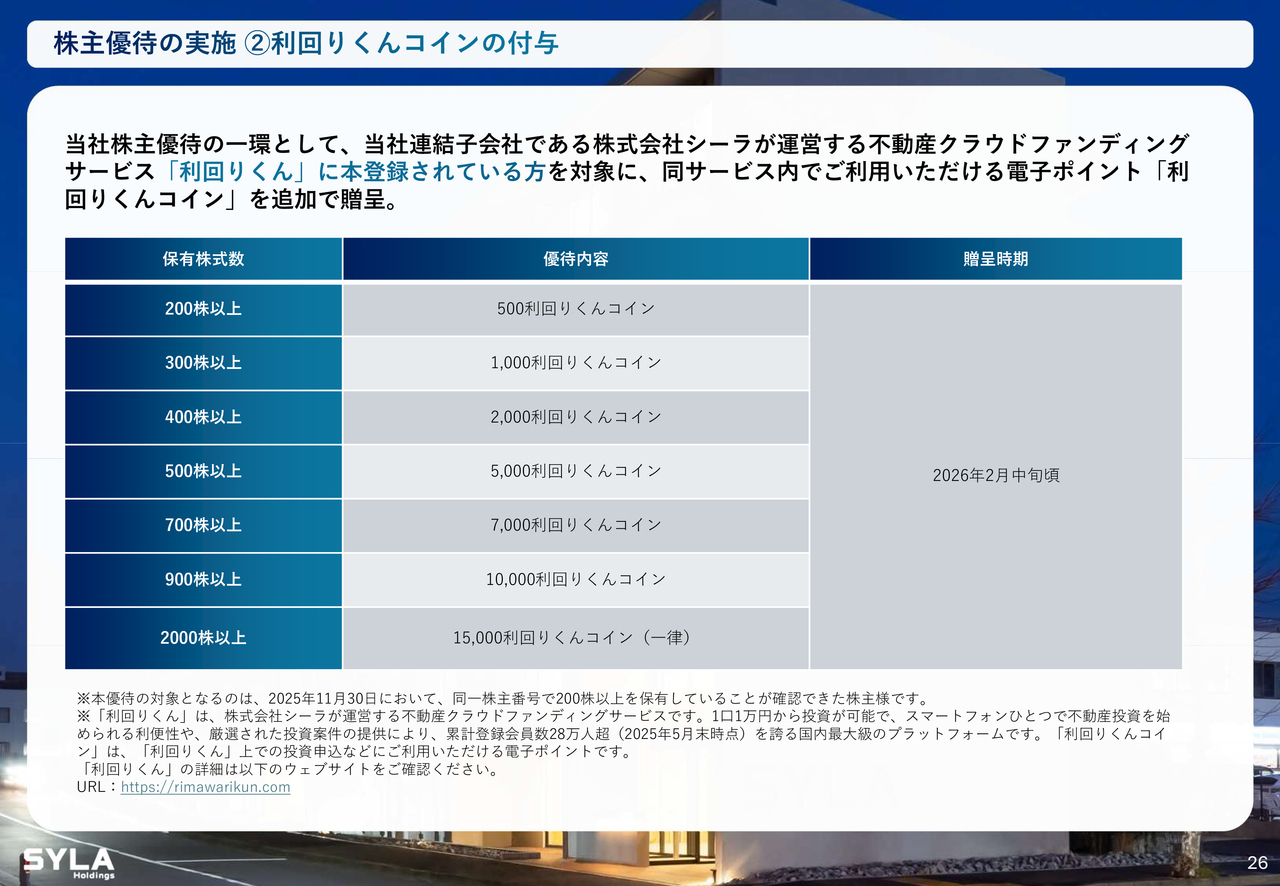Click the 2026年2月中旬頃 date cell
The height and width of the screenshot is (886, 1280).
[x=995, y=476]
